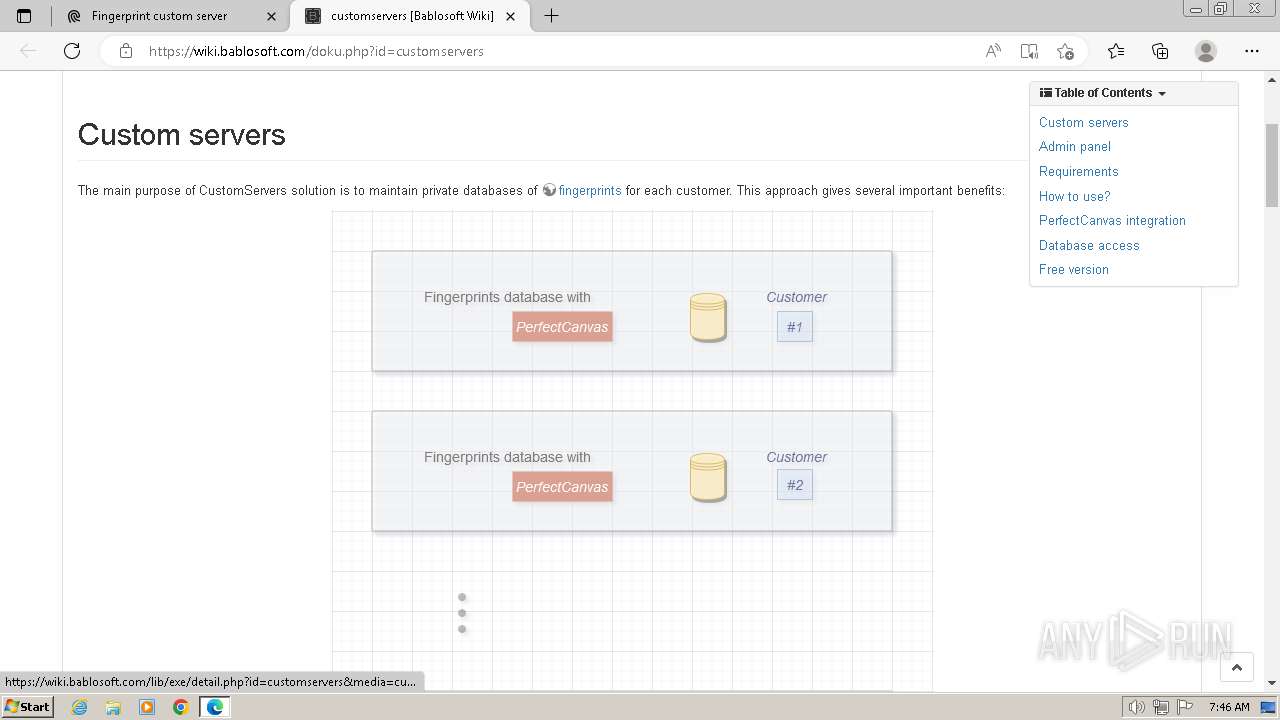This screenshot has width=1280, height=720.
Task: Open the Collections icon
Action: (1160, 51)
